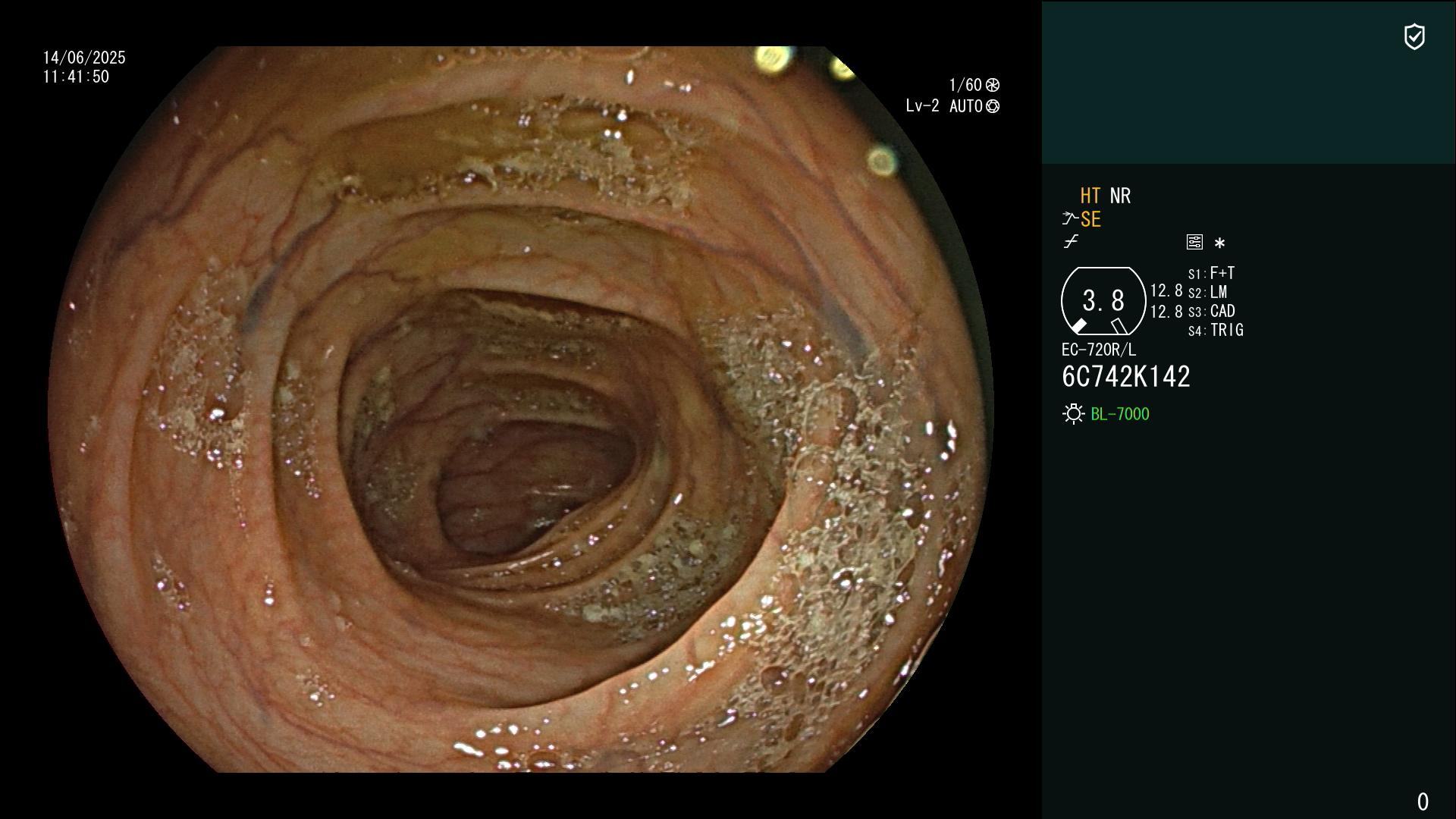The height and width of the screenshot is (819, 1456).
Task: Click the hollow scope channel marker
Action: (x=1119, y=326)
